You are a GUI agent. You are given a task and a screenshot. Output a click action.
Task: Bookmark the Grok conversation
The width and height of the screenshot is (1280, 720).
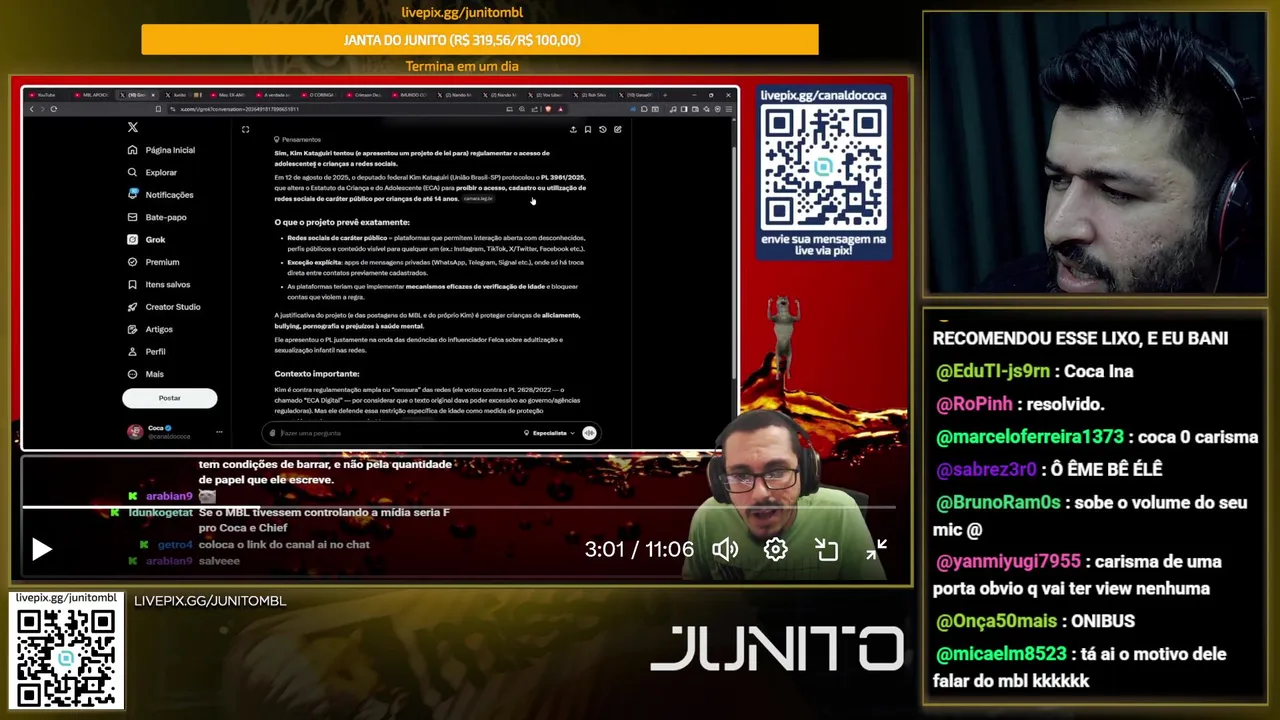(588, 129)
